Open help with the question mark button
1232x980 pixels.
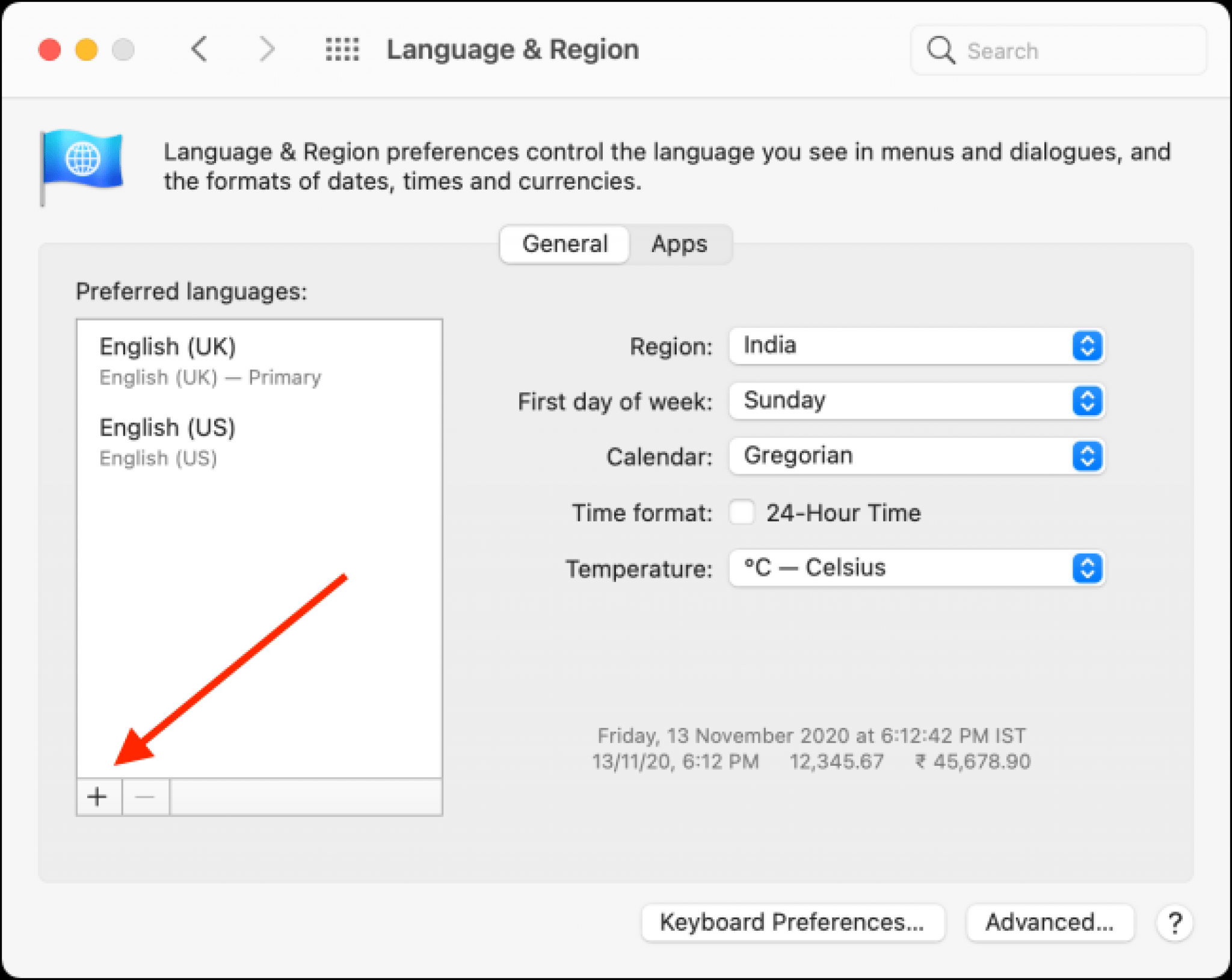[1174, 922]
